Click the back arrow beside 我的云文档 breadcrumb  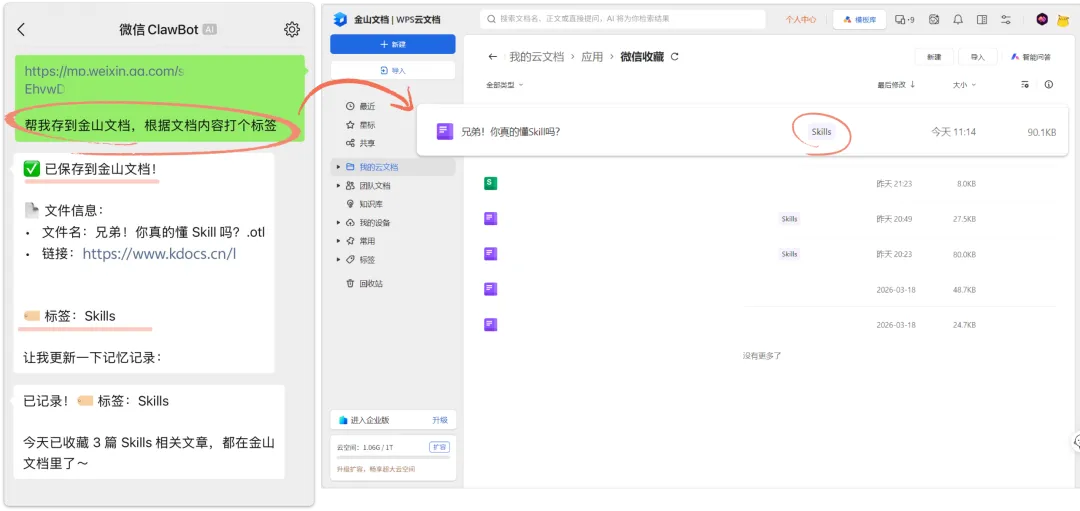click(x=492, y=56)
